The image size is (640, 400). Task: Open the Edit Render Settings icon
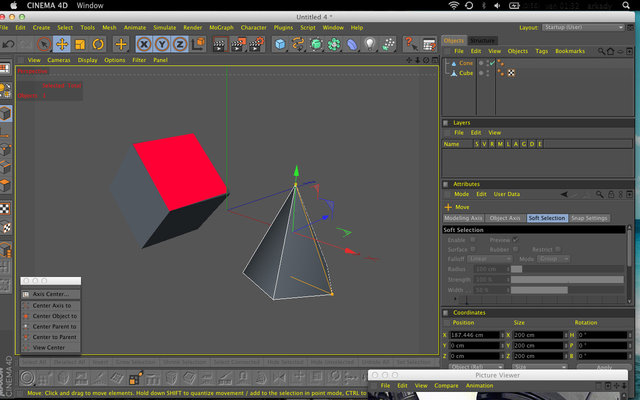coord(256,44)
